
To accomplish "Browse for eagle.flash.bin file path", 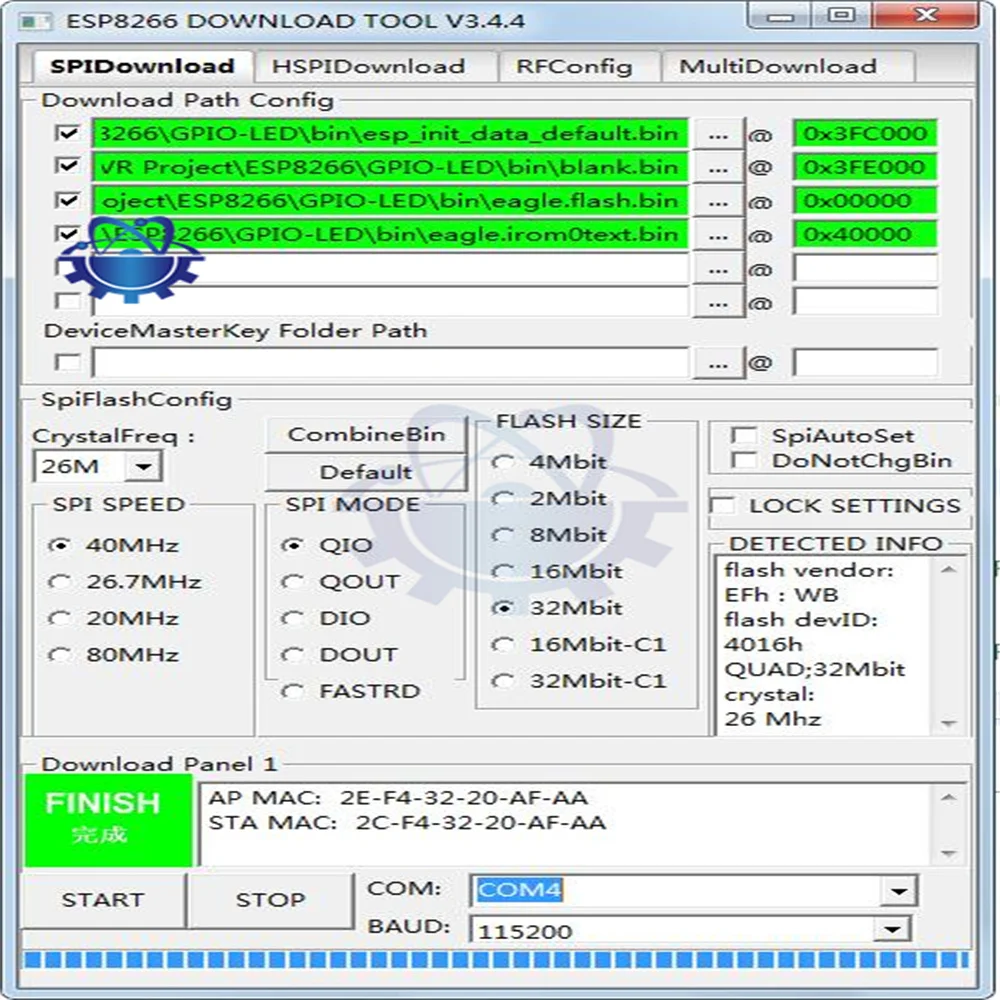I will (718, 201).
